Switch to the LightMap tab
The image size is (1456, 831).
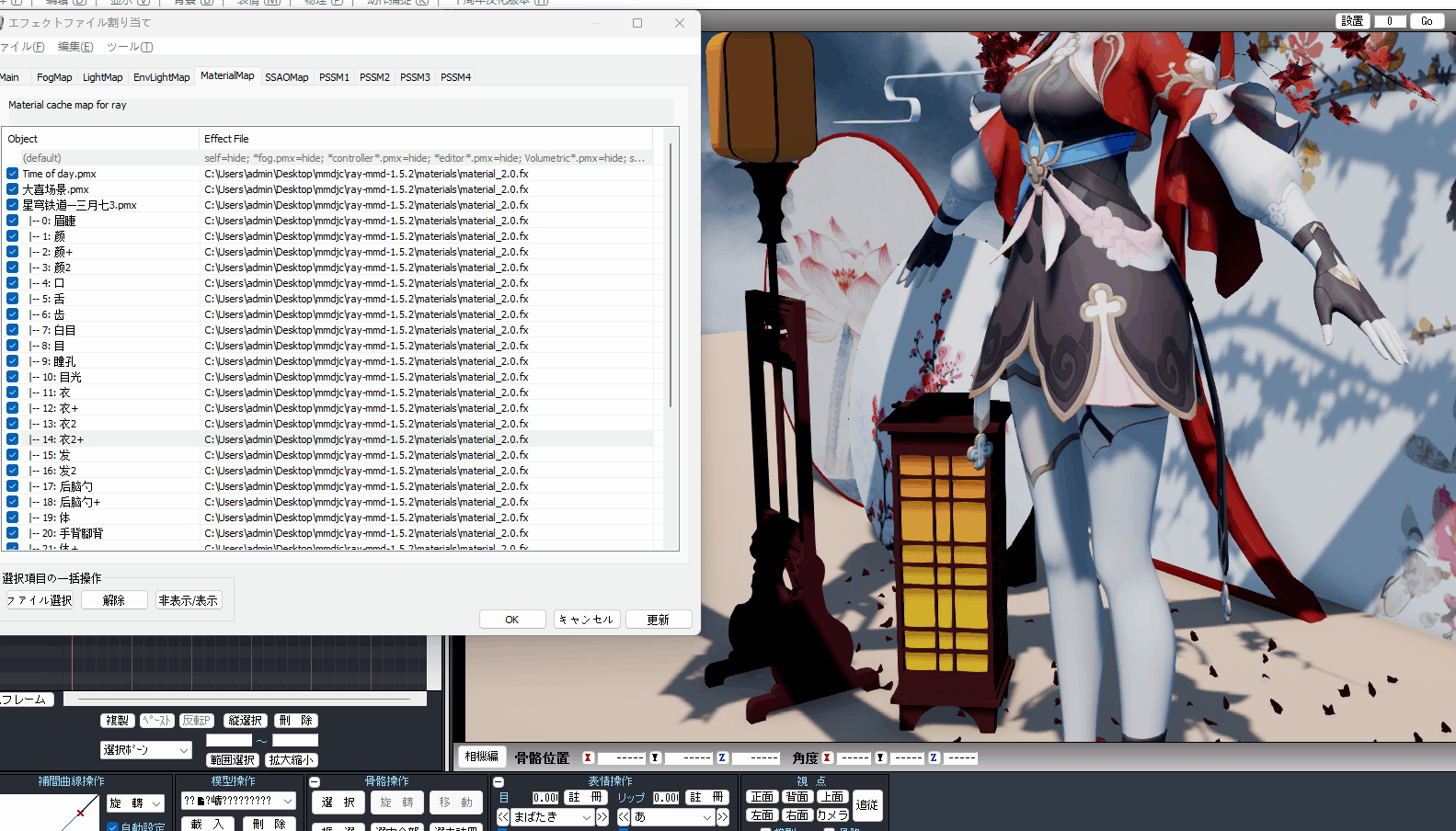[102, 77]
